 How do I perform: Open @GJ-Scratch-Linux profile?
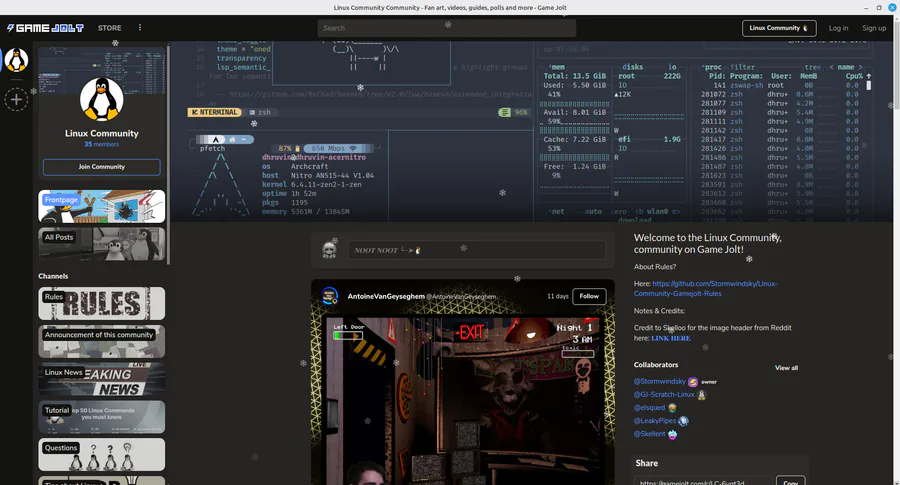point(664,395)
